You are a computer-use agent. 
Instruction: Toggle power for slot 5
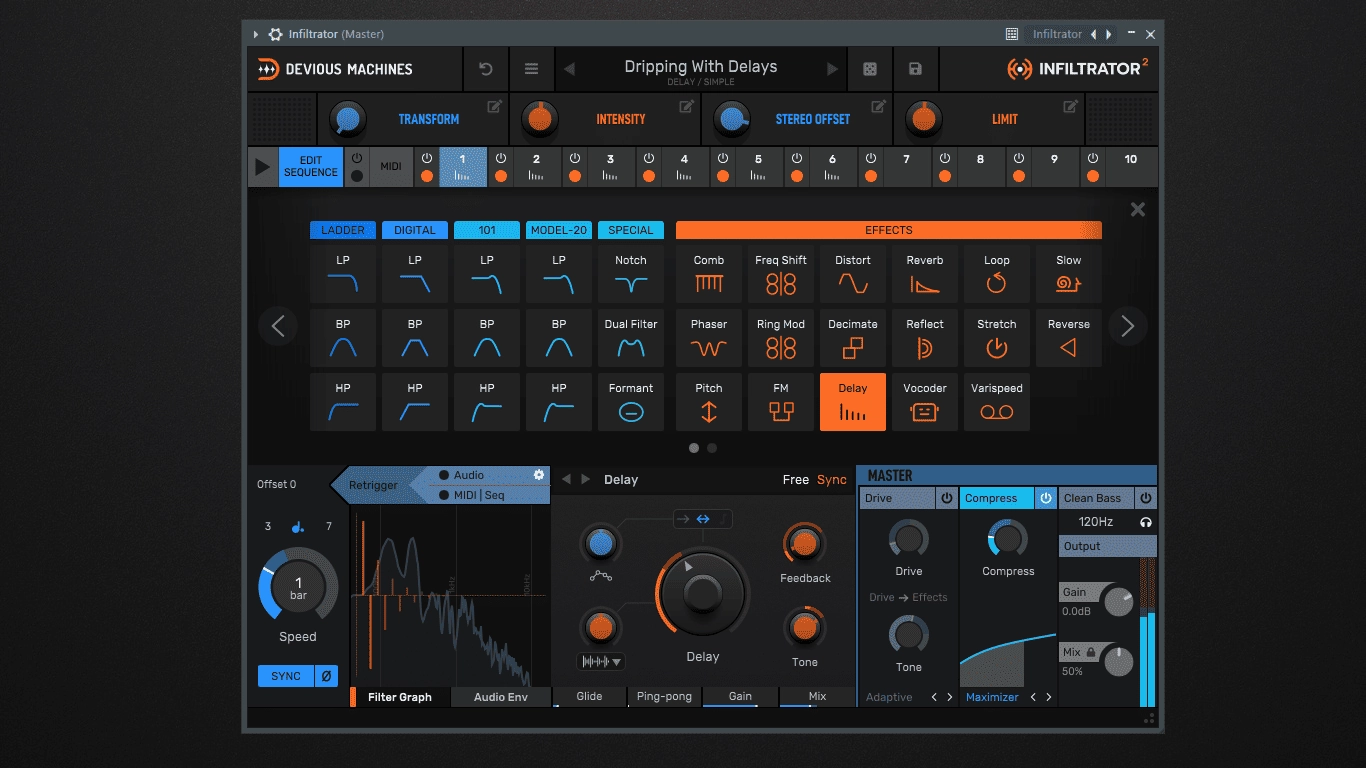coord(723,158)
